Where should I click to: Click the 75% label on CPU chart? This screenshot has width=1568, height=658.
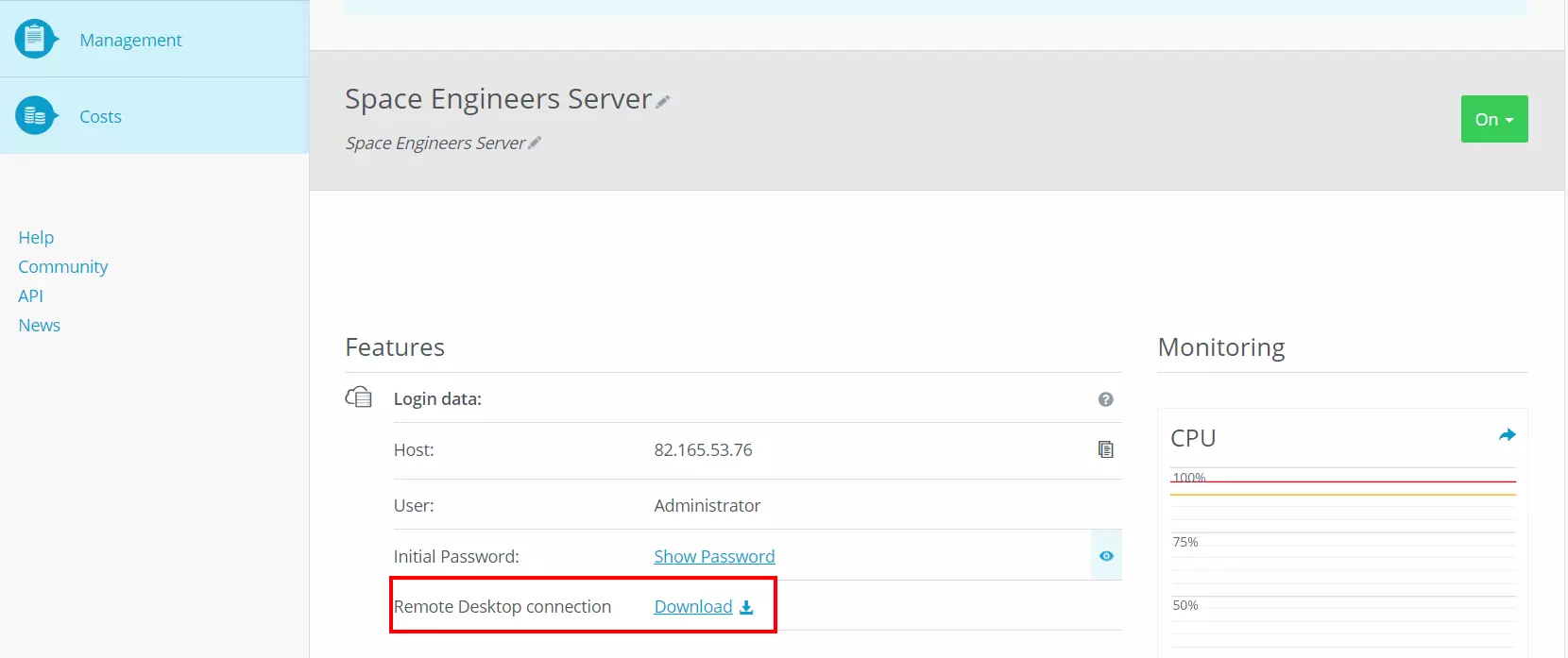pos(1185,542)
